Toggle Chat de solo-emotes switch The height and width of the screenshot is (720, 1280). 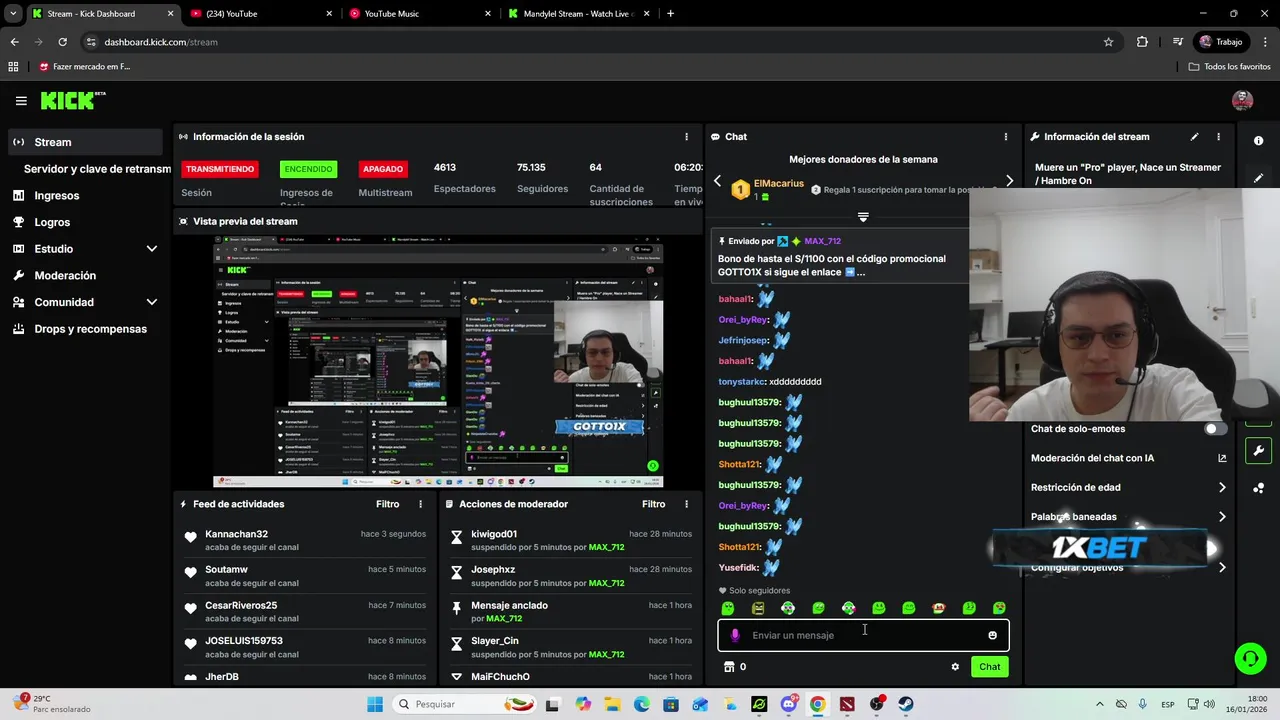pyautogui.click(x=1215, y=429)
